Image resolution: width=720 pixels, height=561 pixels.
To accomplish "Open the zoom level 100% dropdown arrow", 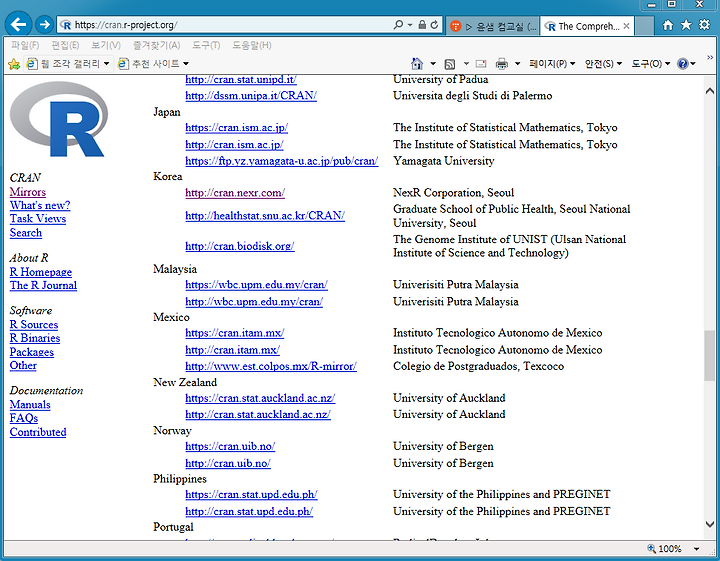I will tap(697, 549).
